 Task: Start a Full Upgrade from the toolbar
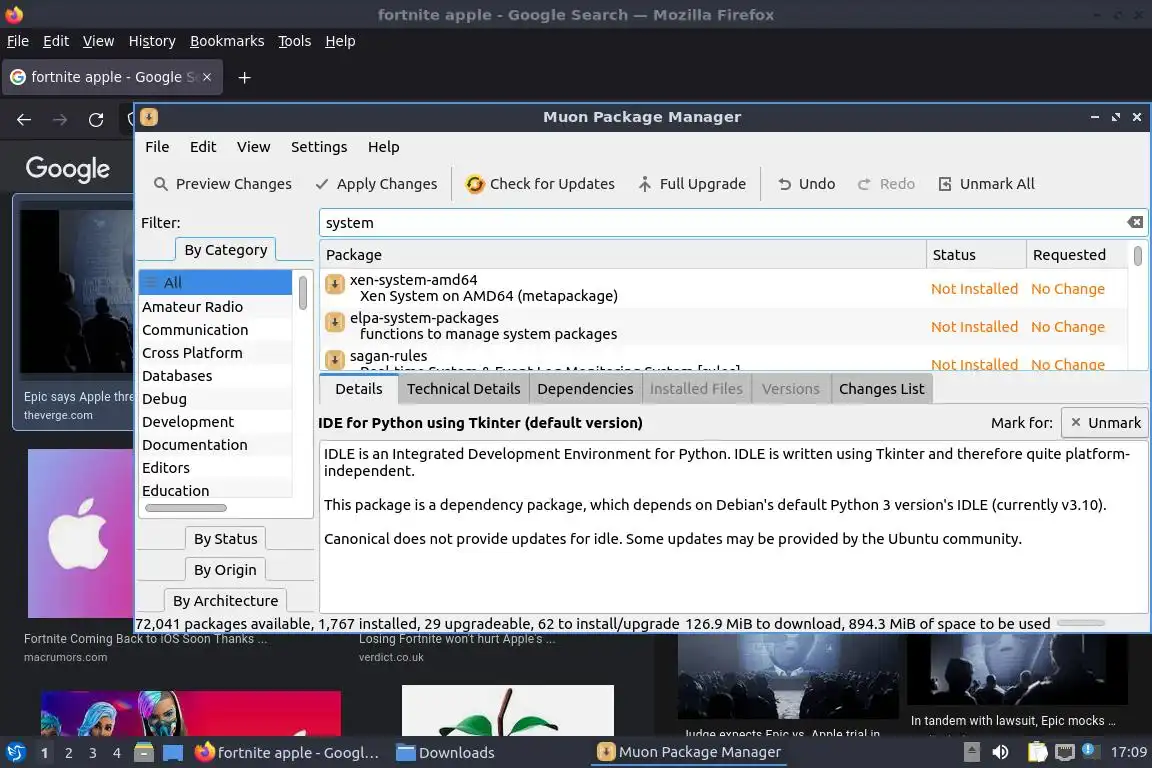pyautogui.click(x=691, y=184)
